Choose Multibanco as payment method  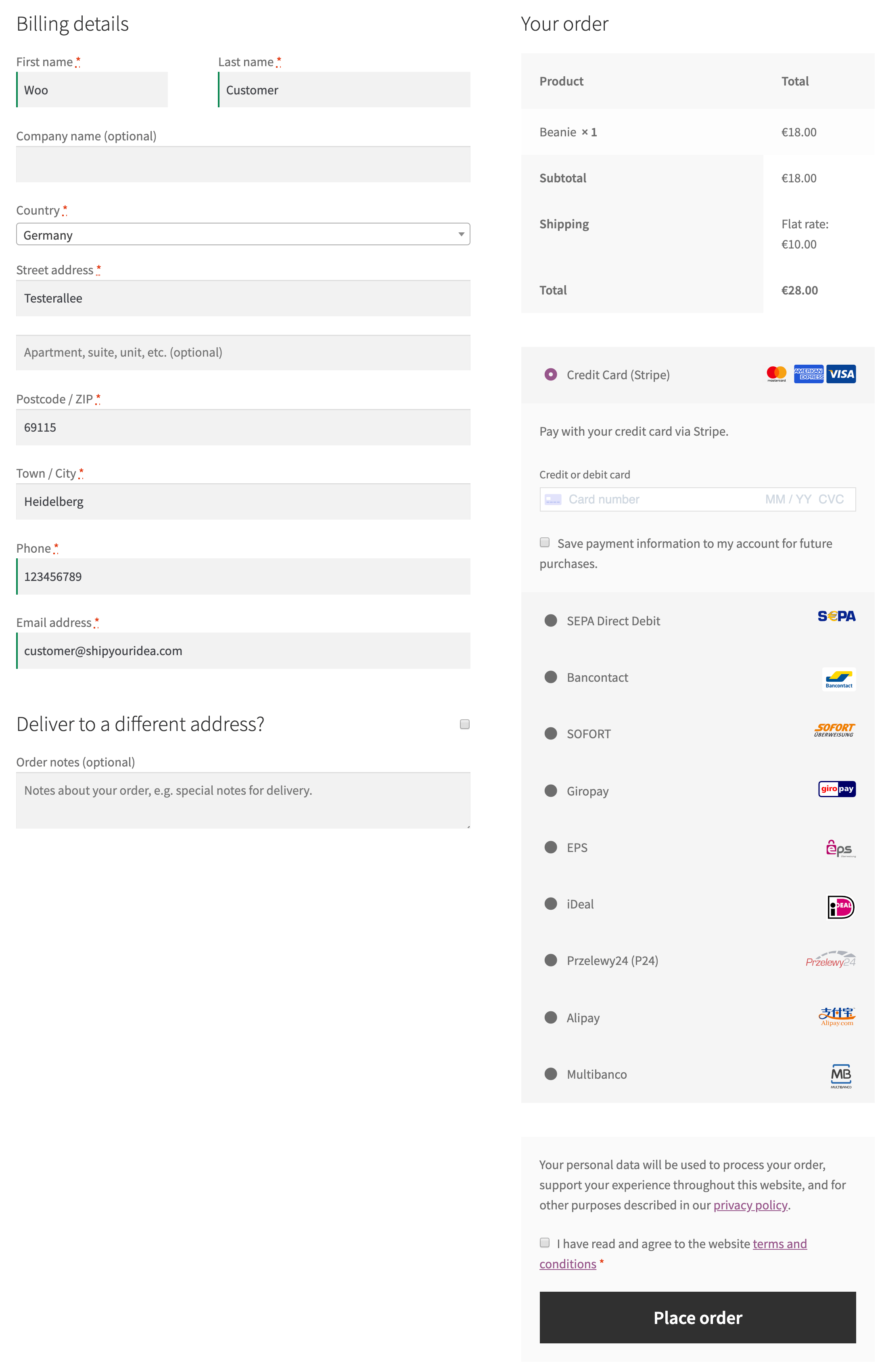click(x=551, y=1073)
